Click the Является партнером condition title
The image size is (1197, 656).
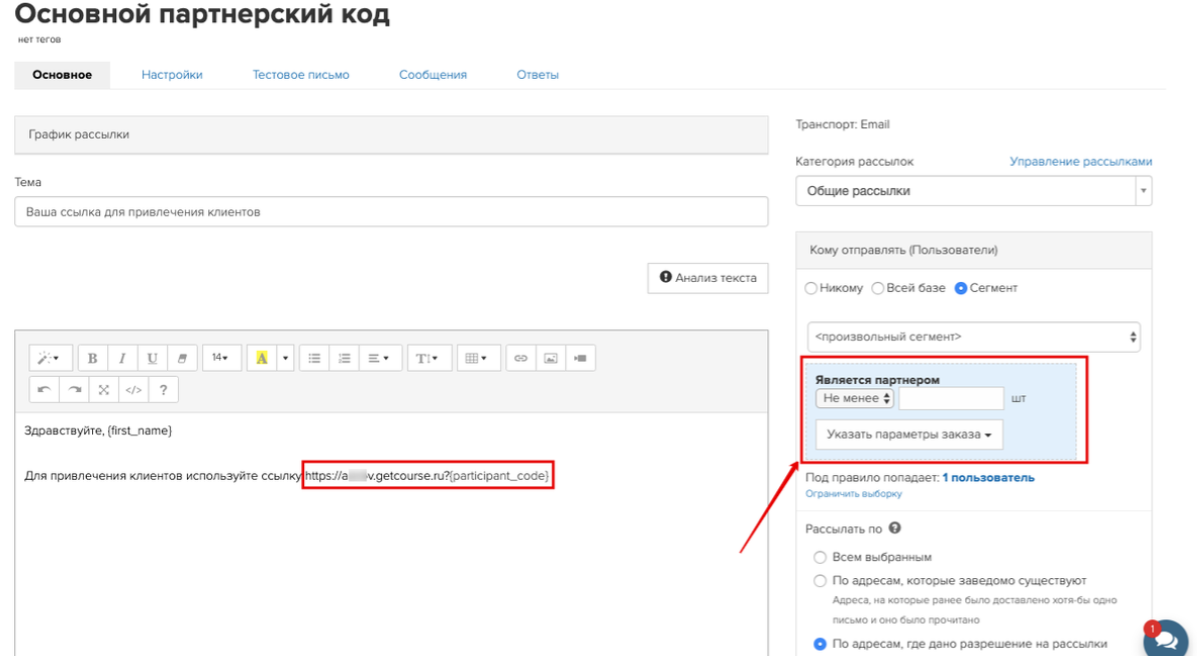tap(877, 380)
